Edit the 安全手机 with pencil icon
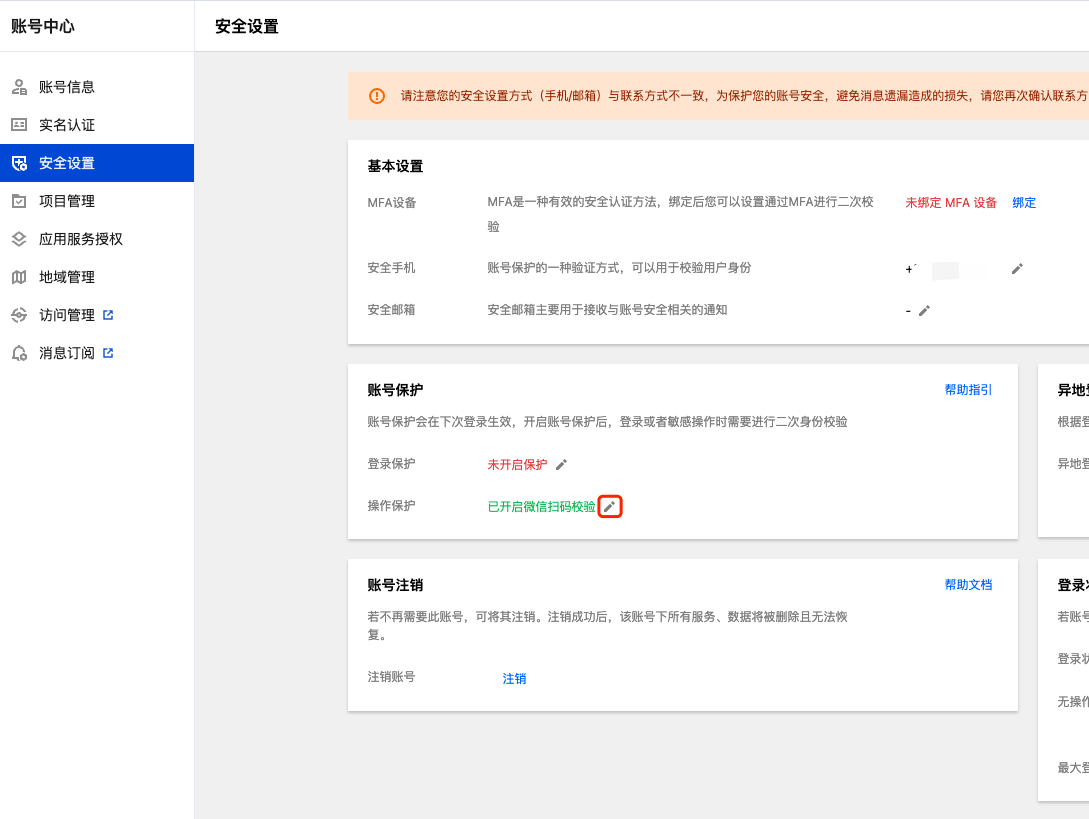 point(1017,269)
